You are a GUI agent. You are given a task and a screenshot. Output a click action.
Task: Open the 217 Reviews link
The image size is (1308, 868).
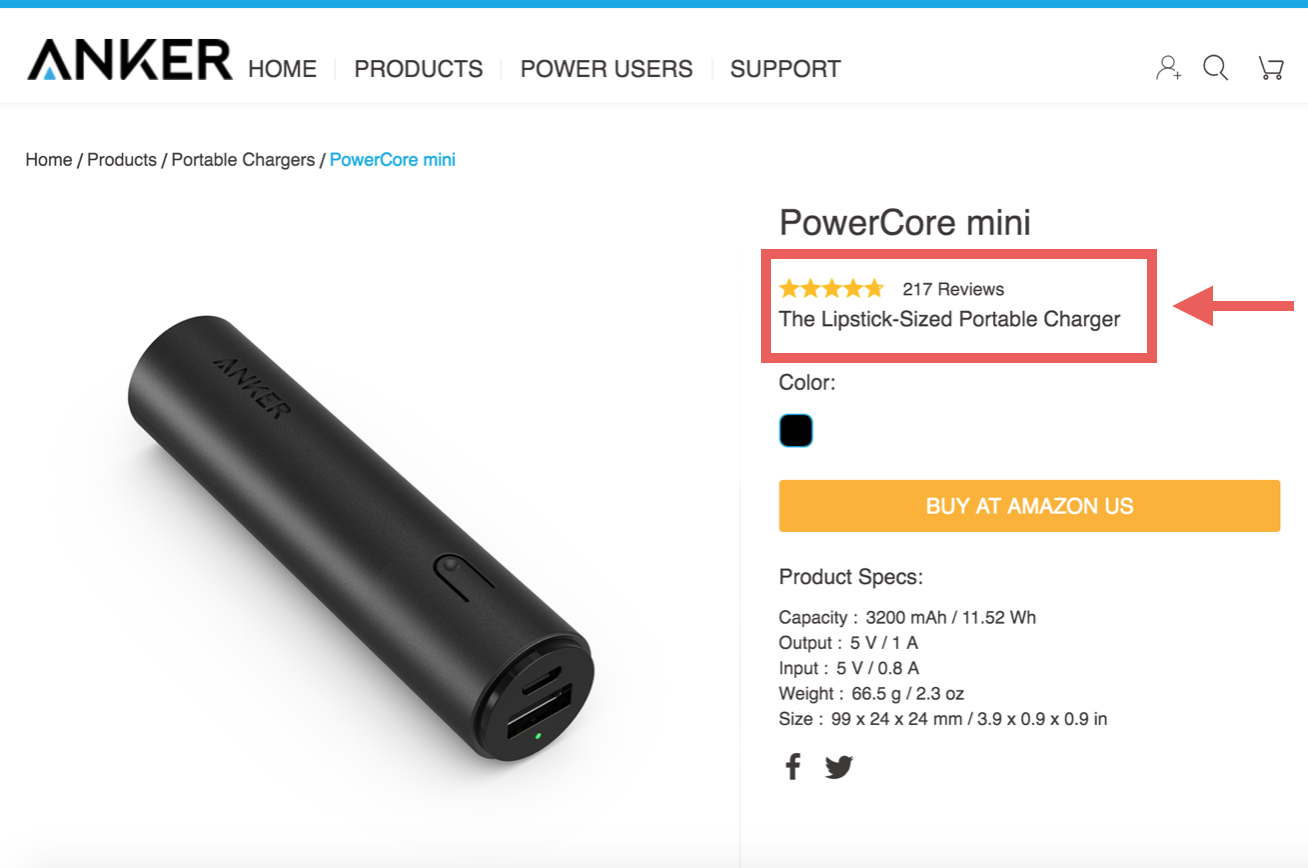point(953,289)
